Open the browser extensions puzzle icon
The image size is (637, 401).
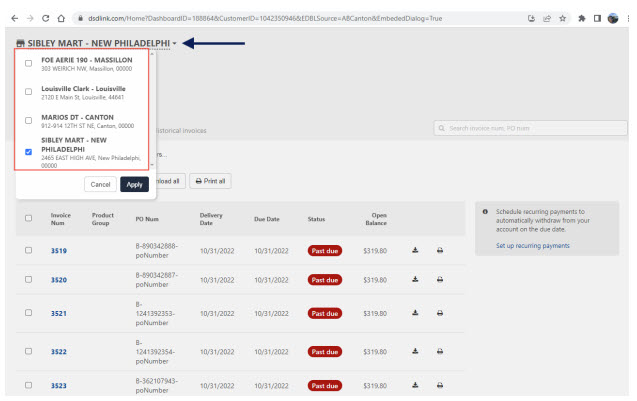tap(582, 18)
